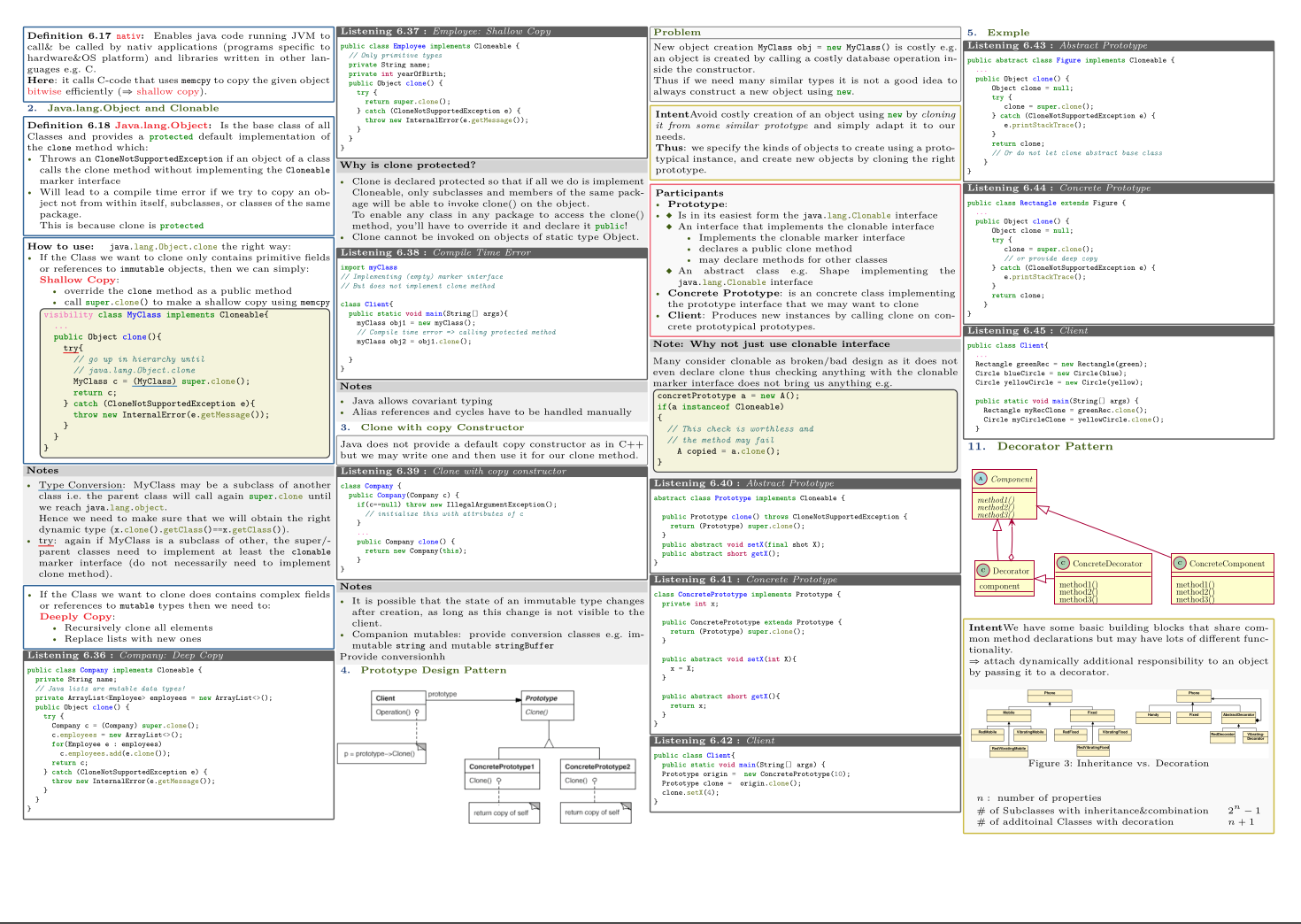
Task: Click the italic Prototype class box
Action: pos(548,705)
